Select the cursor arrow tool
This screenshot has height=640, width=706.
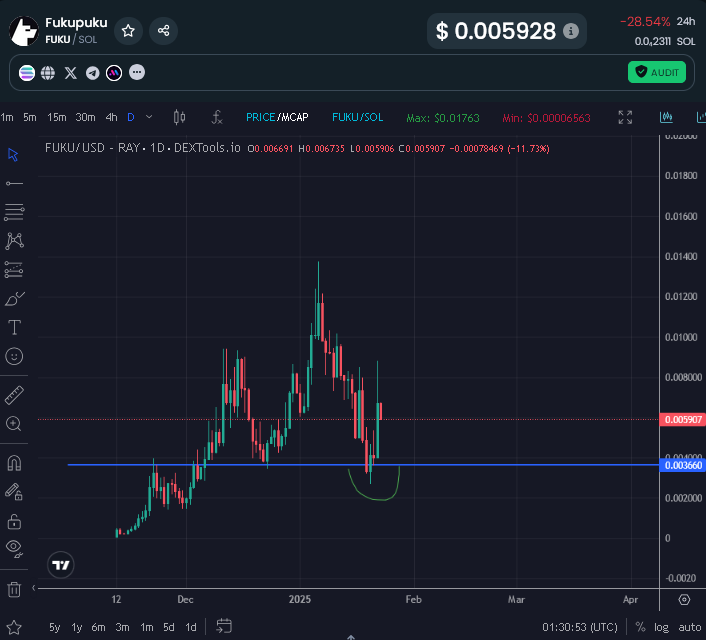pos(13,155)
